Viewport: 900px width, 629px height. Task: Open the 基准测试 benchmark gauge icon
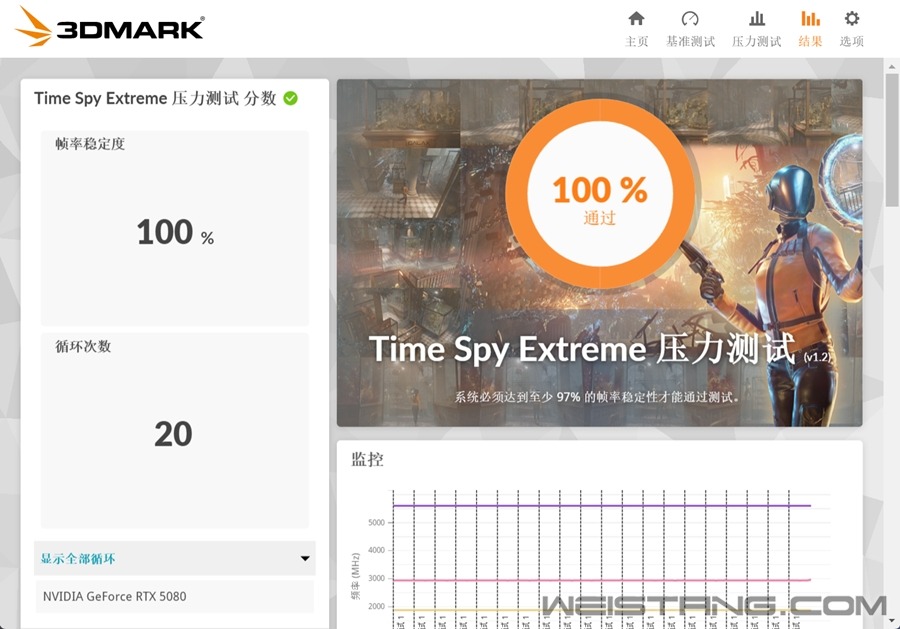click(690, 18)
